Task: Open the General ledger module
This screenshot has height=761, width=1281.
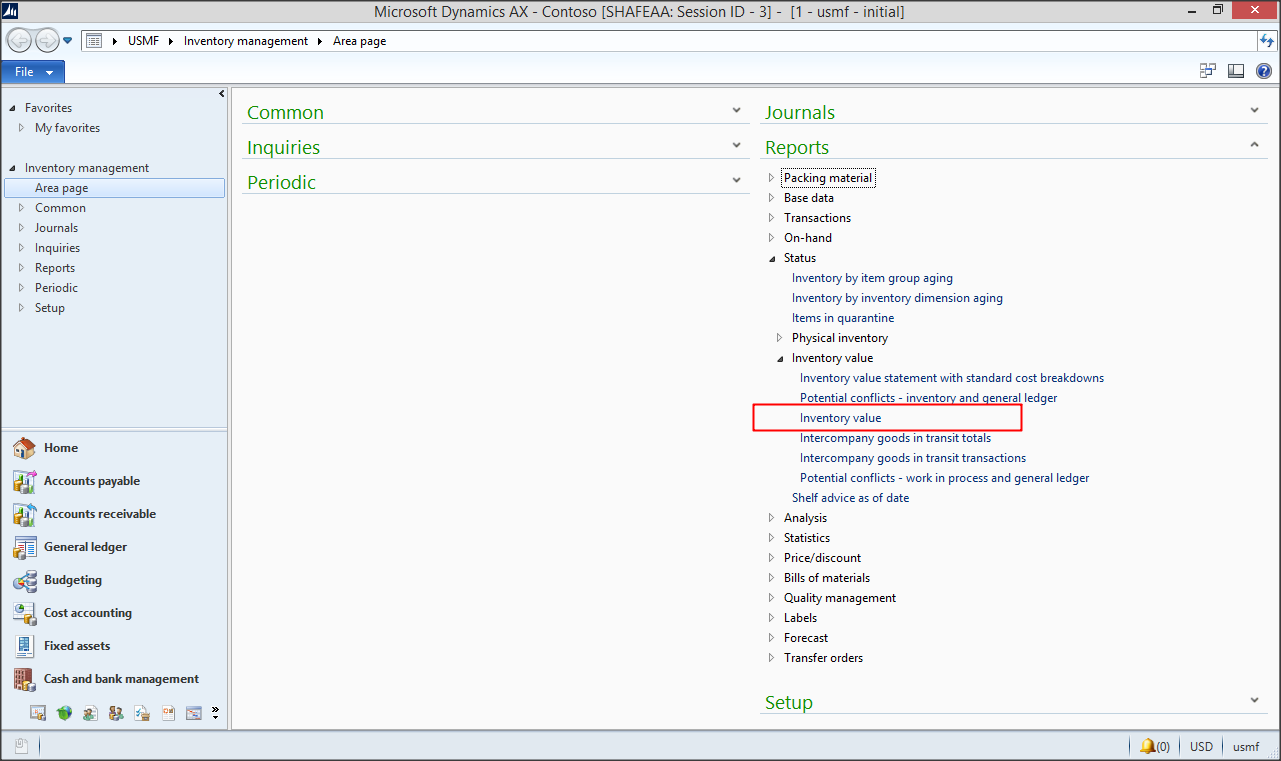Action: pyautogui.click(x=114, y=547)
